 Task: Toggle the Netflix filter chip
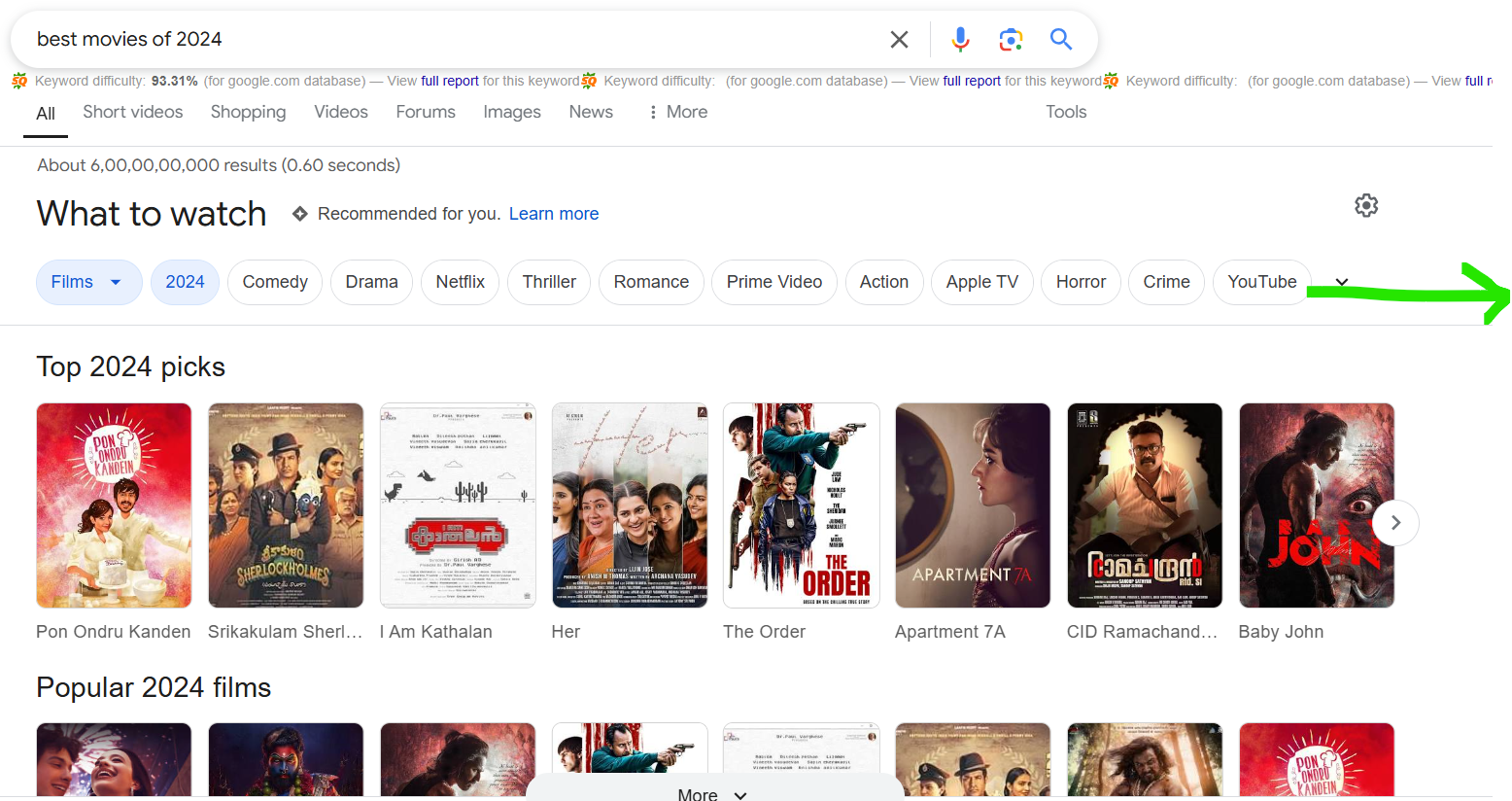pyautogui.click(x=460, y=282)
